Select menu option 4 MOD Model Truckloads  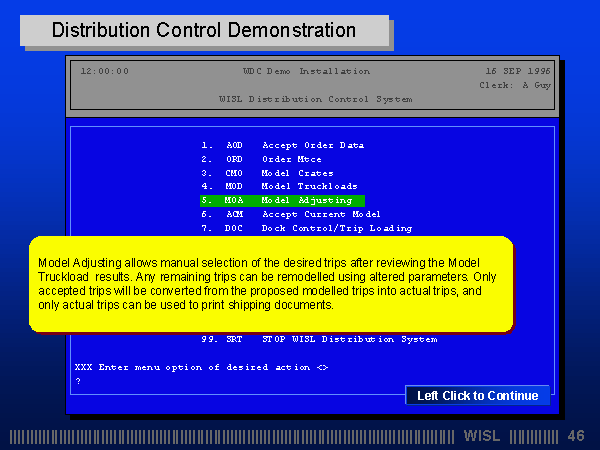coord(279,186)
